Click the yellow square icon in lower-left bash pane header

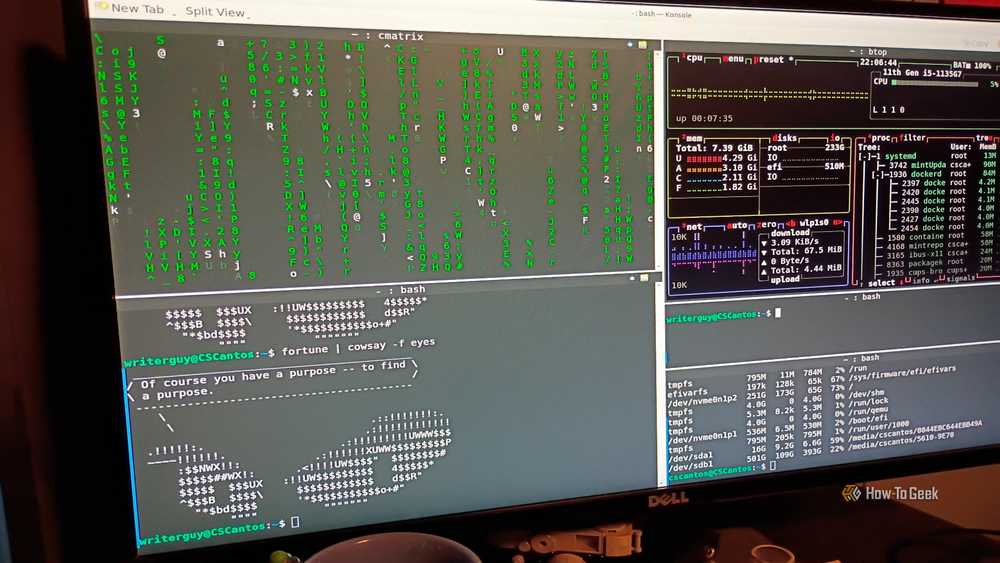coord(644,278)
